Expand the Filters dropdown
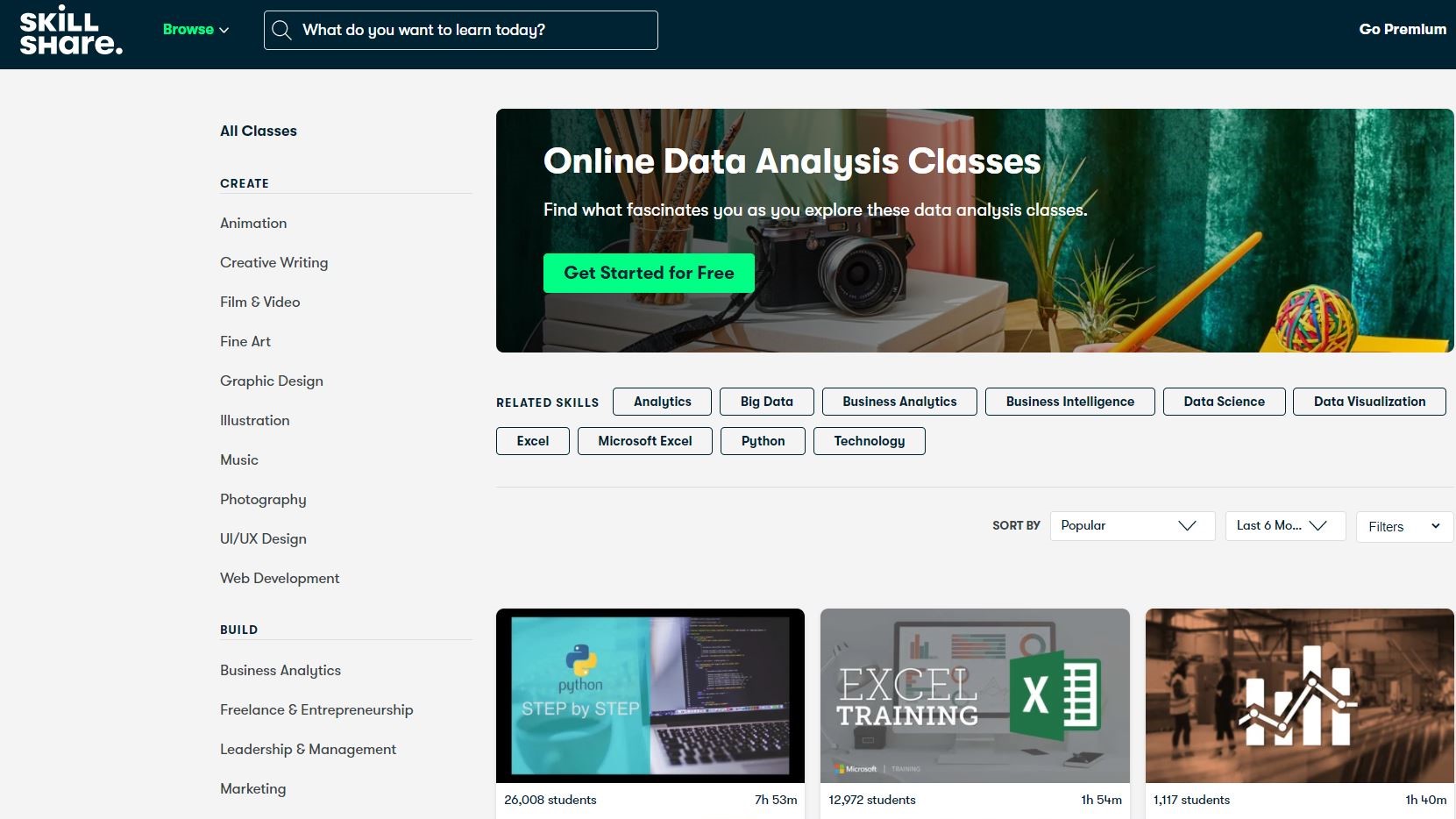The image size is (1456, 819). pyautogui.click(x=1404, y=527)
